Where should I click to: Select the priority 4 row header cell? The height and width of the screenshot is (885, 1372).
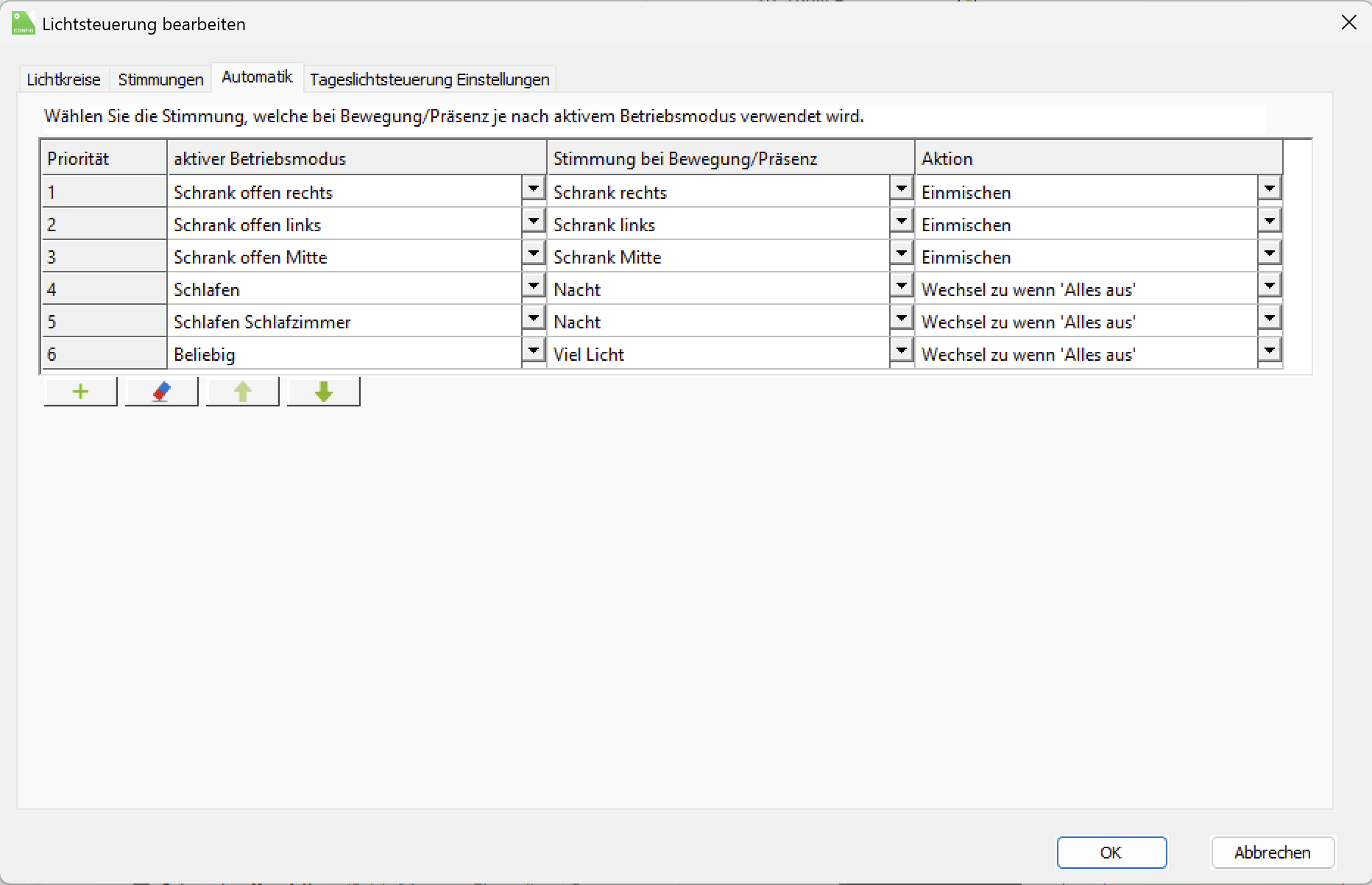point(104,289)
